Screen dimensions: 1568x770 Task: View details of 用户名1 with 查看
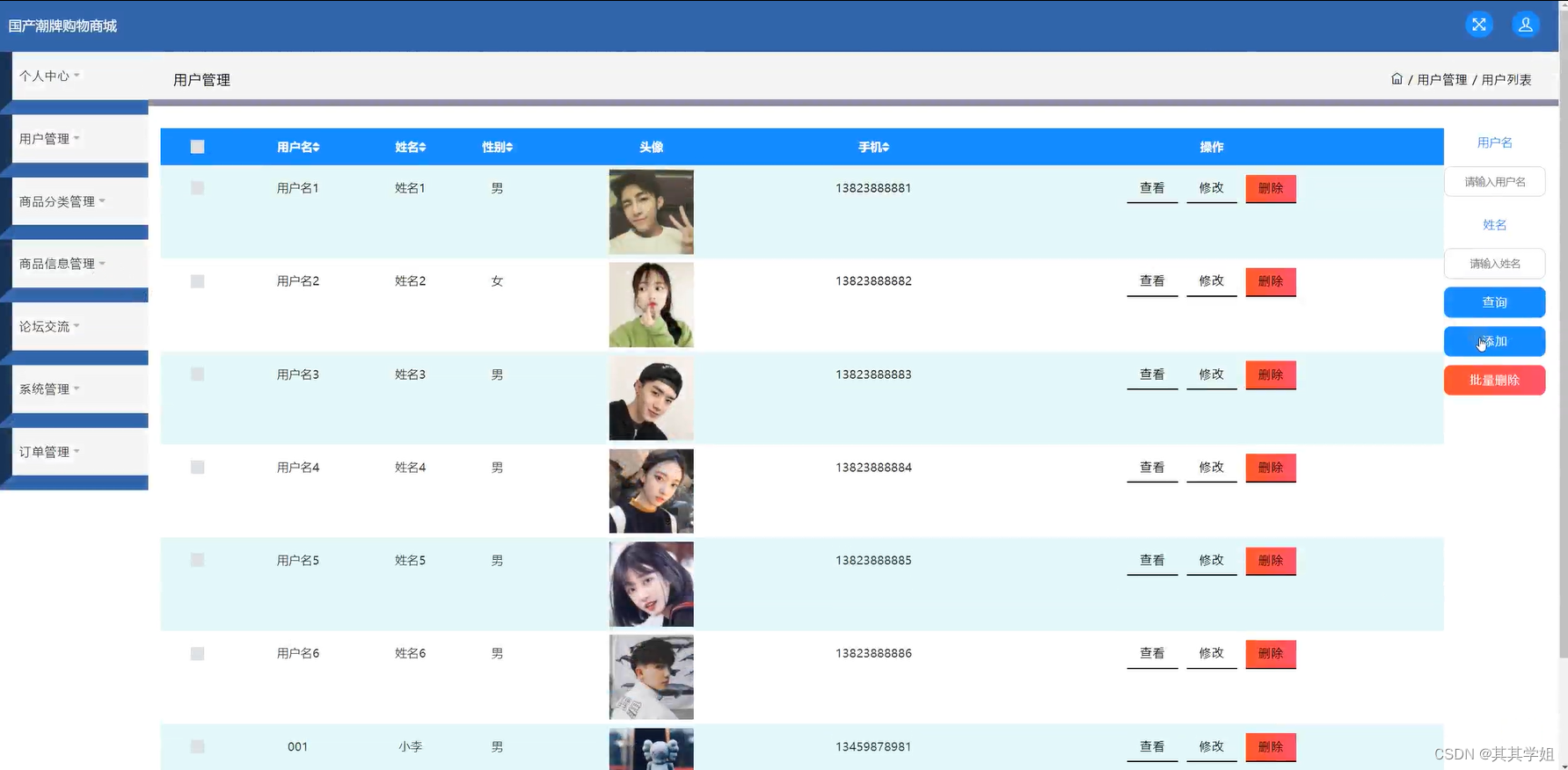(1152, 188)
